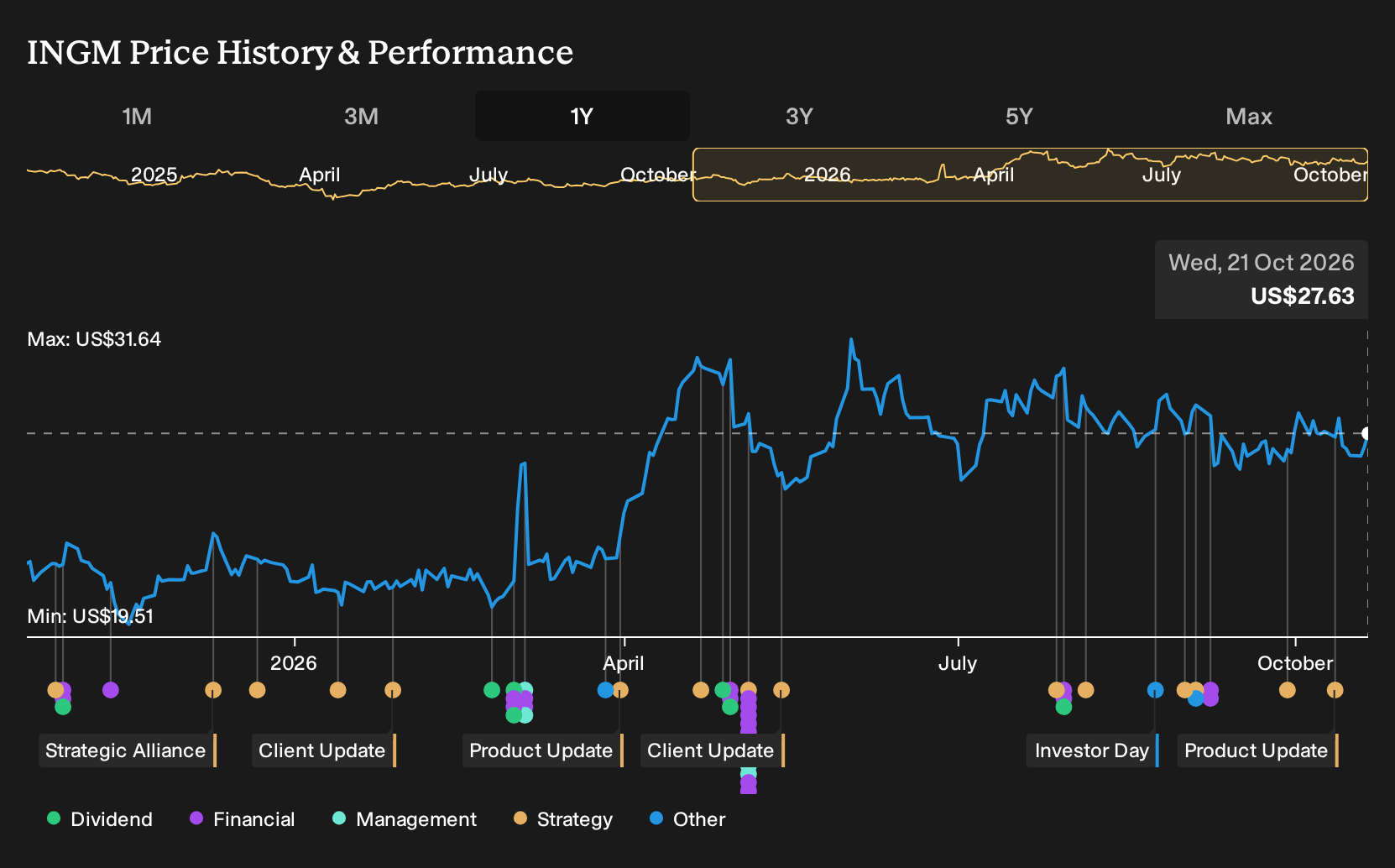Switch to the 1M time range tab
1395x868 pixels.
pos(137,116)
